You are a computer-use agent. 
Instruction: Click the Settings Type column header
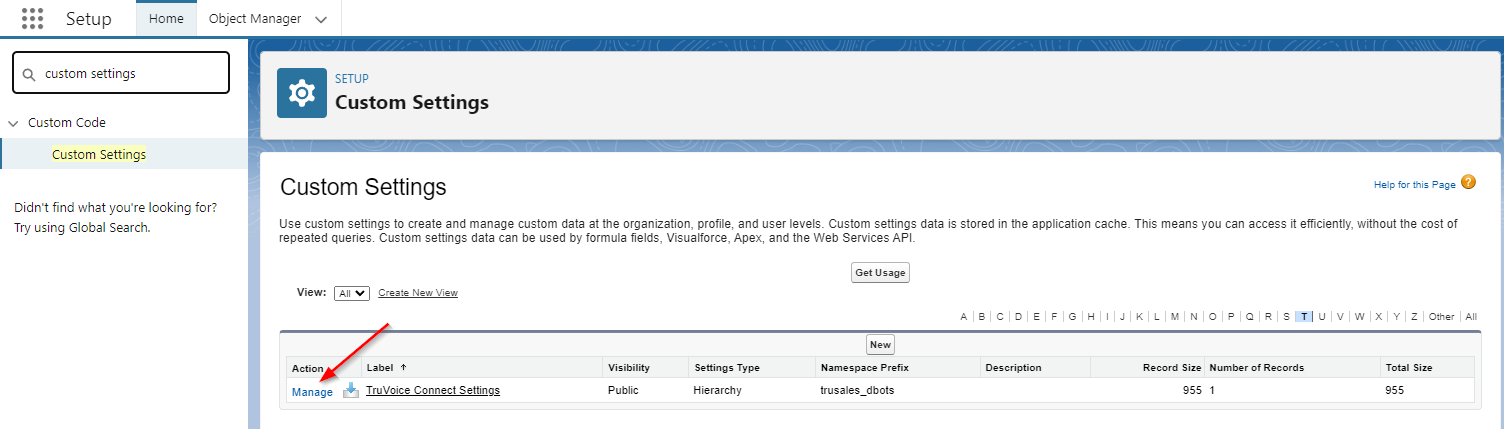(727, 368)
